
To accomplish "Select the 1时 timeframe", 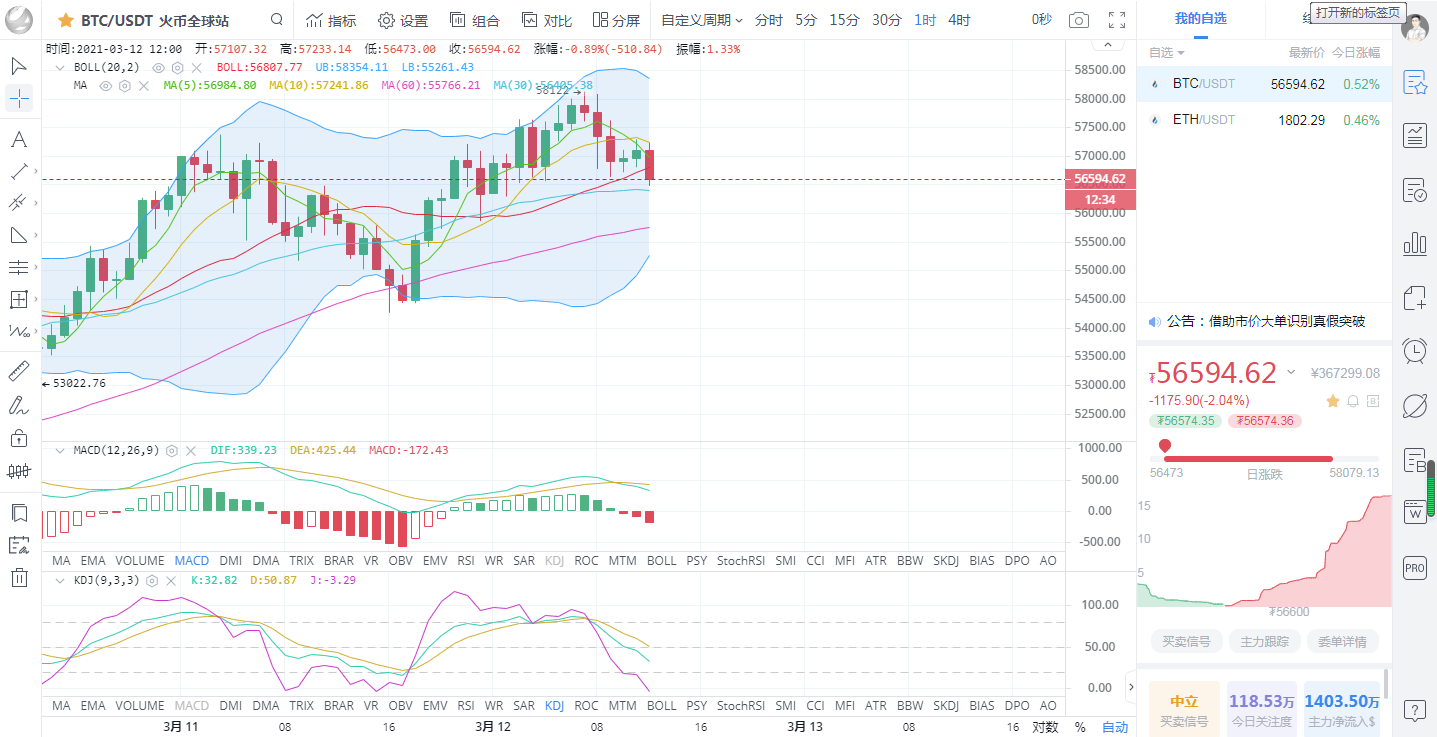I will tap(925, 20).
